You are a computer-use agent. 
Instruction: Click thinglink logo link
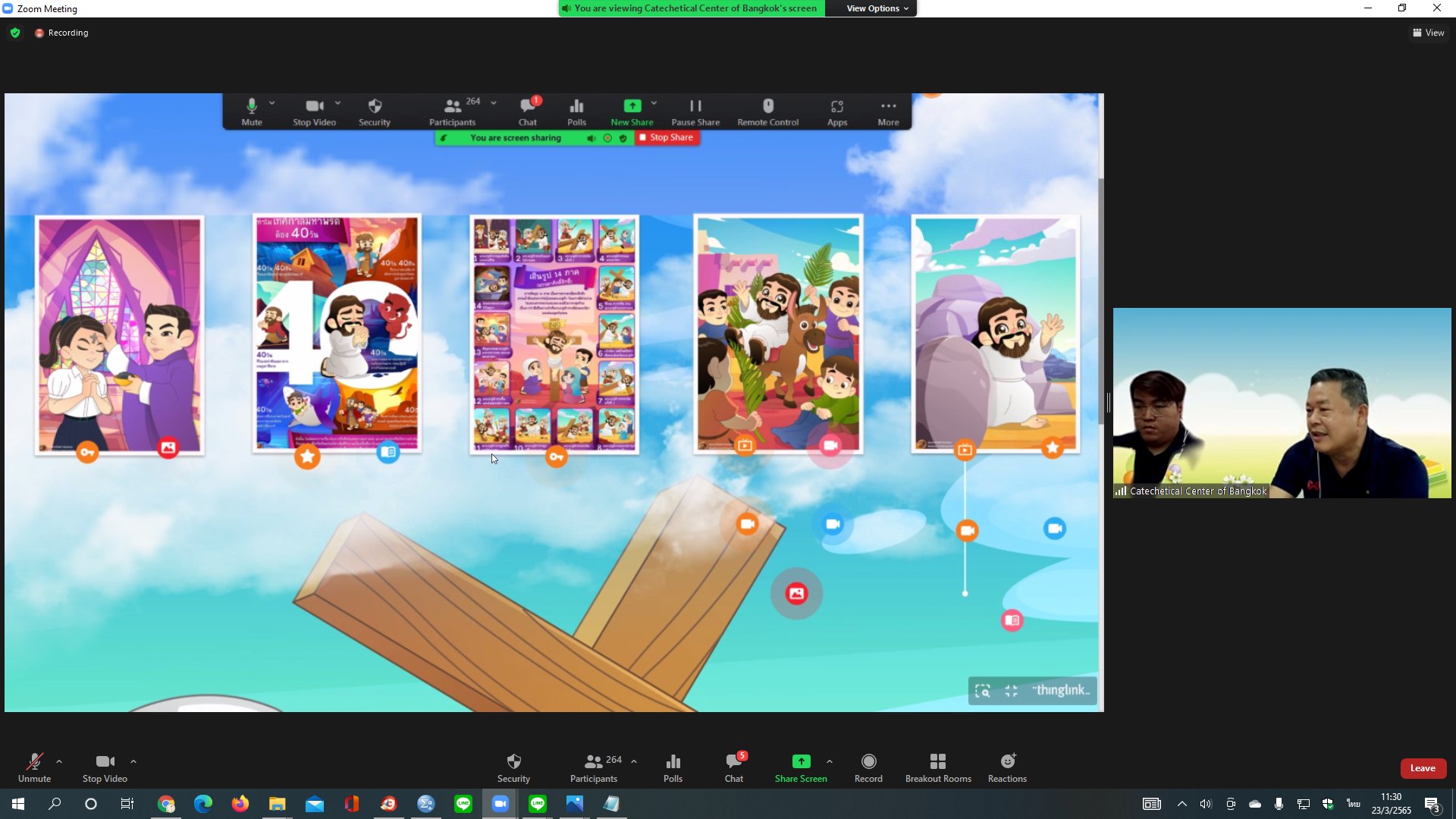1062,690
